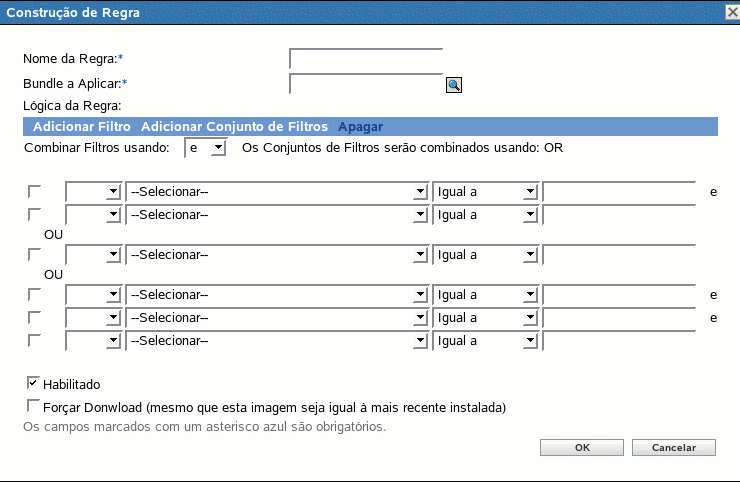Click Apagar in the filter toolbar
740x482 pixels.
(360, 127)
